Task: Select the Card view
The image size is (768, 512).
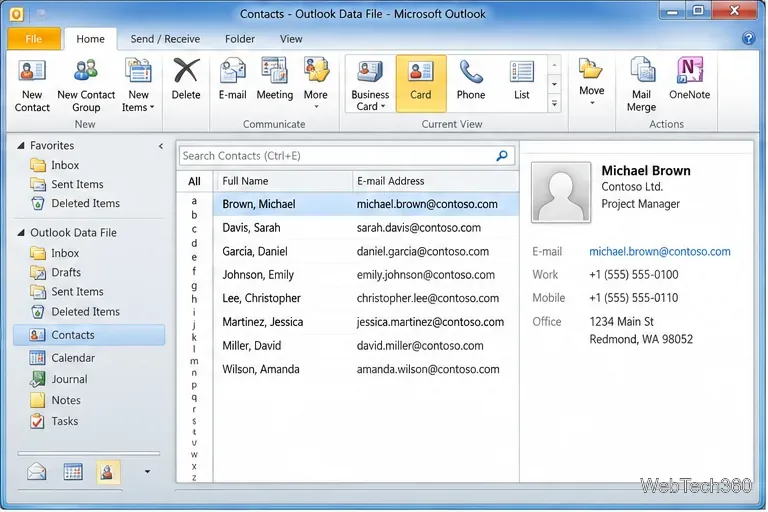Action: (x=421, y=84)
